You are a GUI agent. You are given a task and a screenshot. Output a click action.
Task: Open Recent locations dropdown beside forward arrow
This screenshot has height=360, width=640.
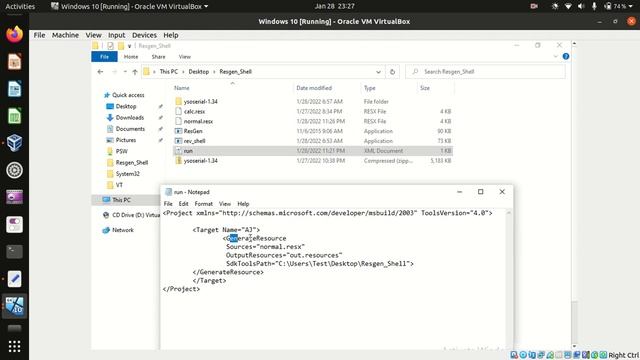pyautogui.click(x=125, y=72)
